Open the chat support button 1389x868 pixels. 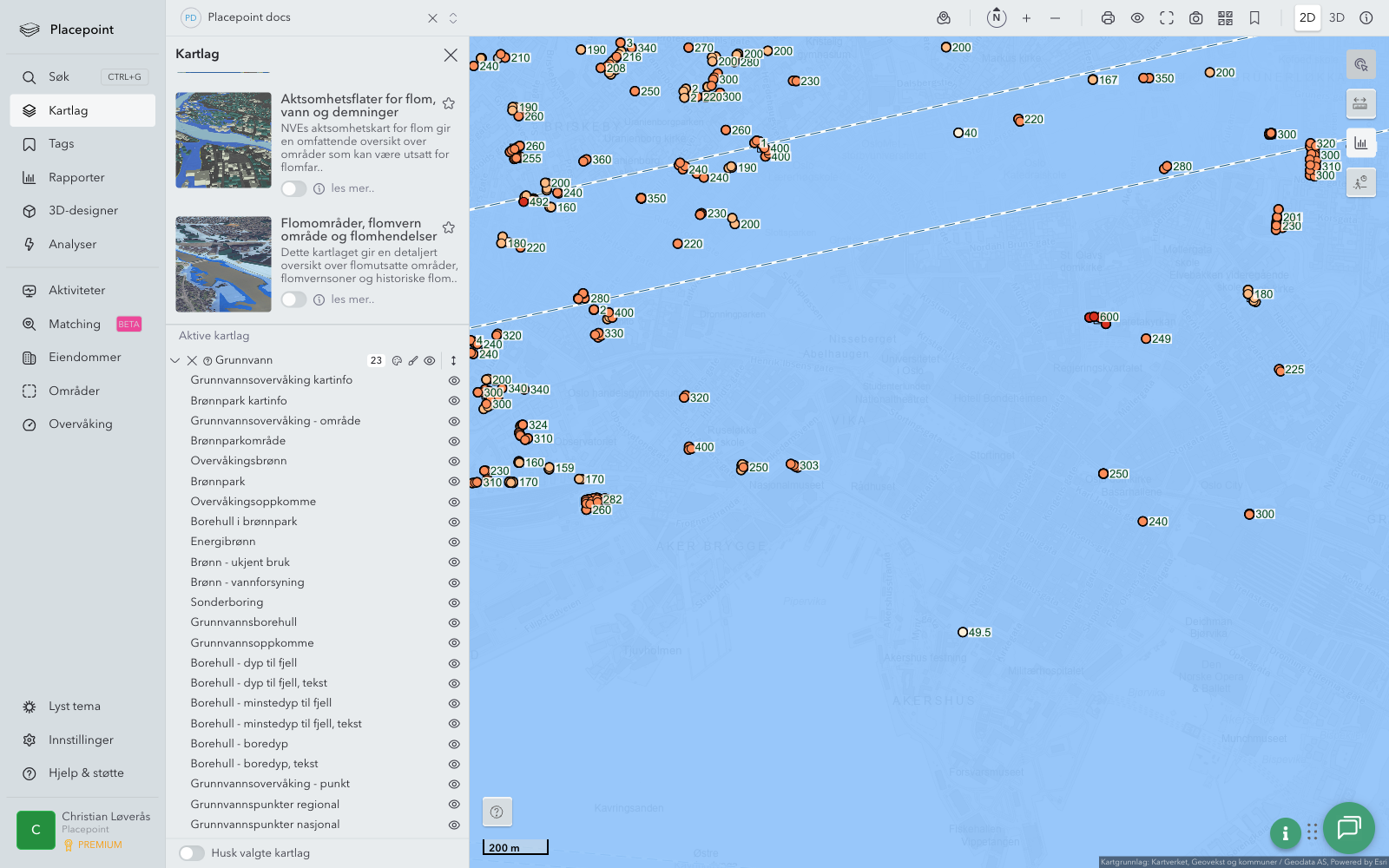click(1348, 827)
